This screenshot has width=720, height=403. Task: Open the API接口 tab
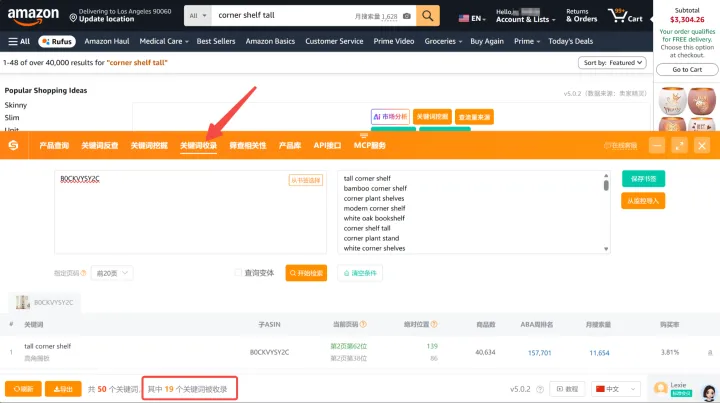pyautogui.click(x=327, y=146)
